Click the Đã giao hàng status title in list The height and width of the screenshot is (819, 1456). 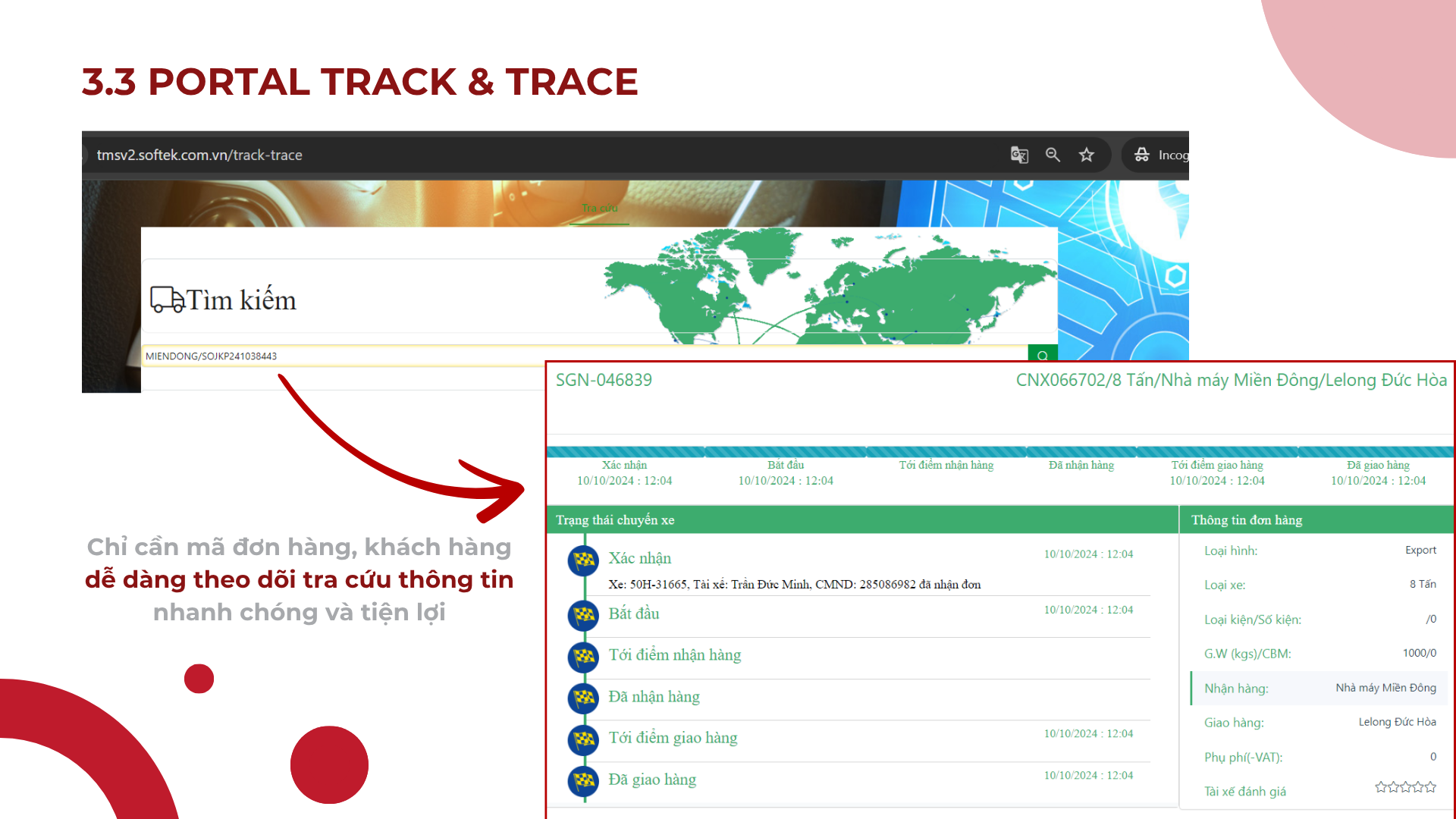651,780
